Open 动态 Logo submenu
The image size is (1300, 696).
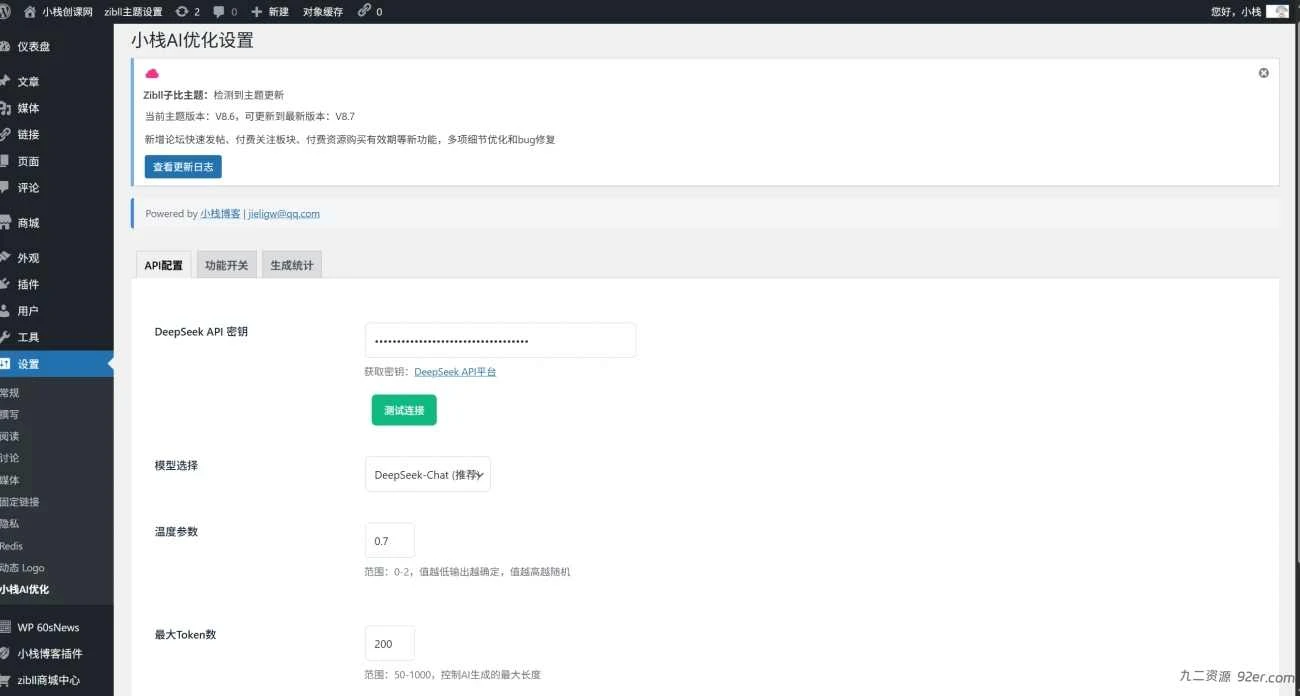(x=22, y=568)
